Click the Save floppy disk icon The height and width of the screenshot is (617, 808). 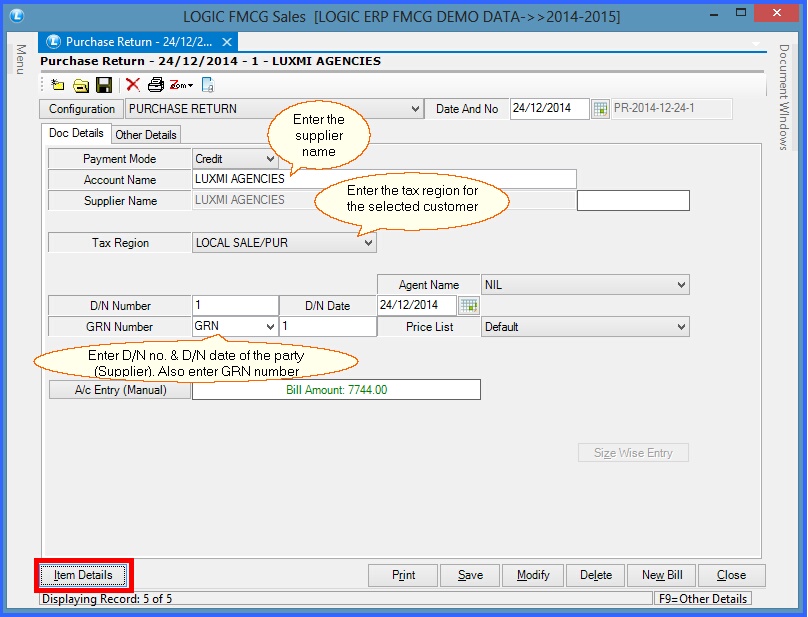coord(103,85)
